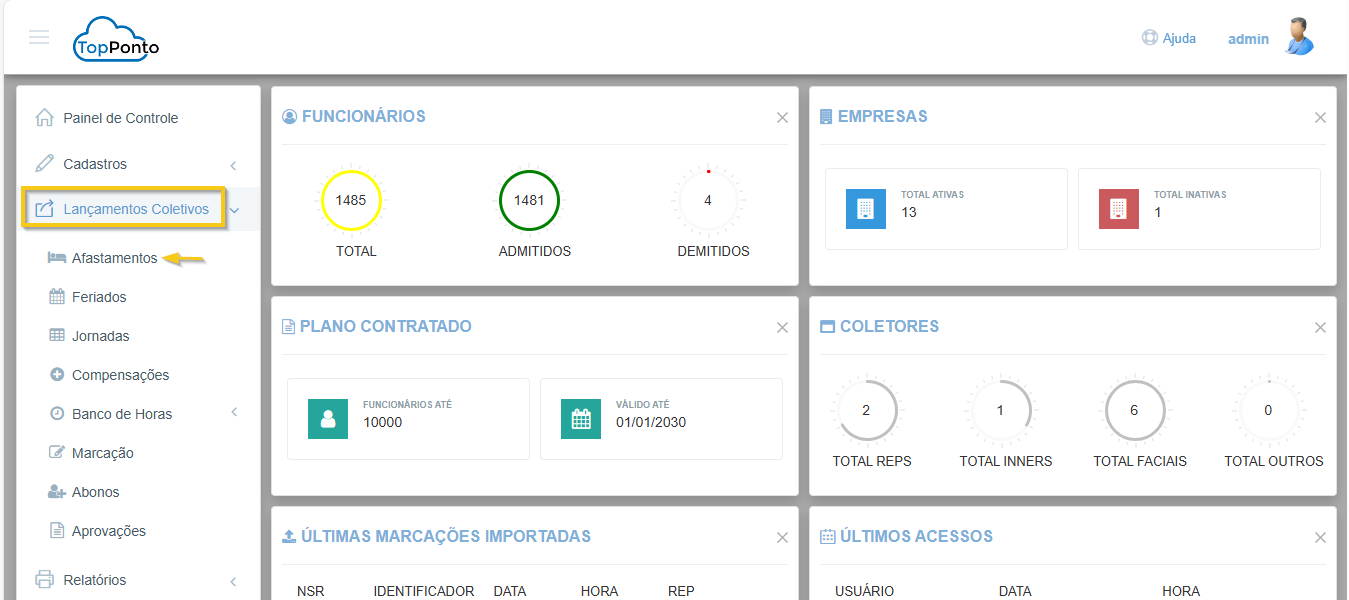Click the blue active companies icon
The width and height of the screenshot is (1349, 600).
(x=865, y=209)
